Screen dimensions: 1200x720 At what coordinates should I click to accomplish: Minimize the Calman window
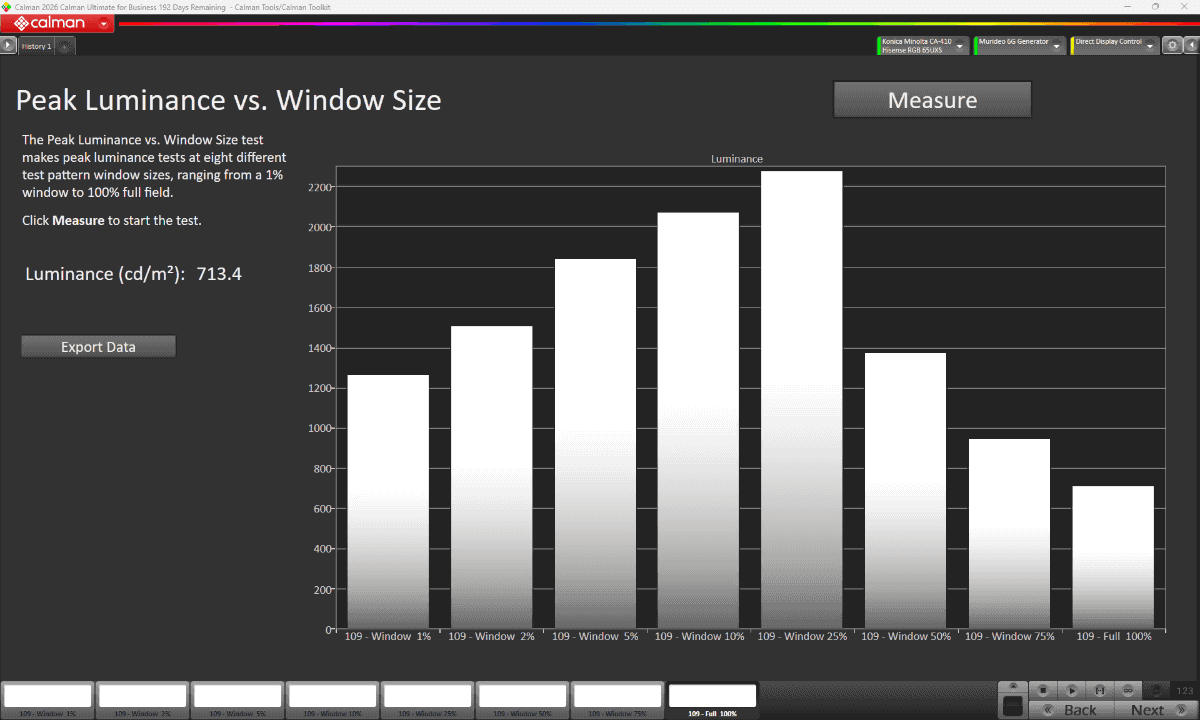(1129, 6)
